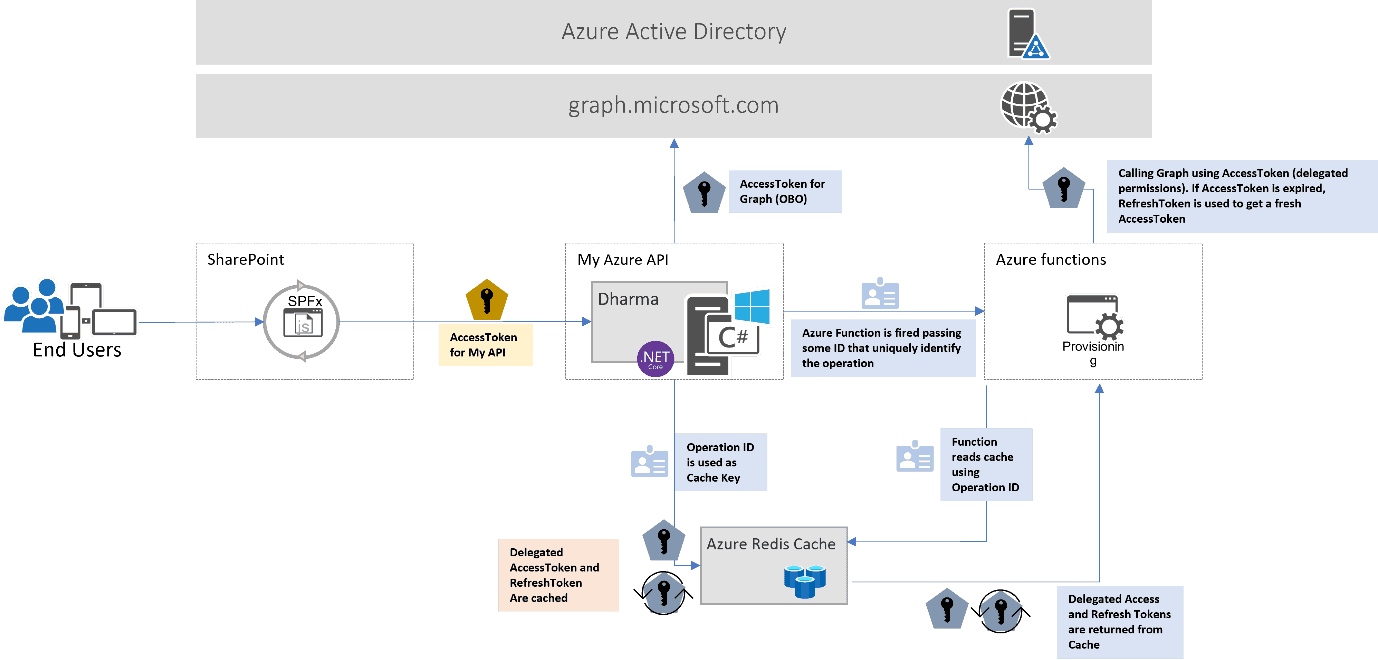Click the key pentagon icon beside tokens returned from Cache note
The height and width of the screenshot is (660, 1378).
coord(947,609)
